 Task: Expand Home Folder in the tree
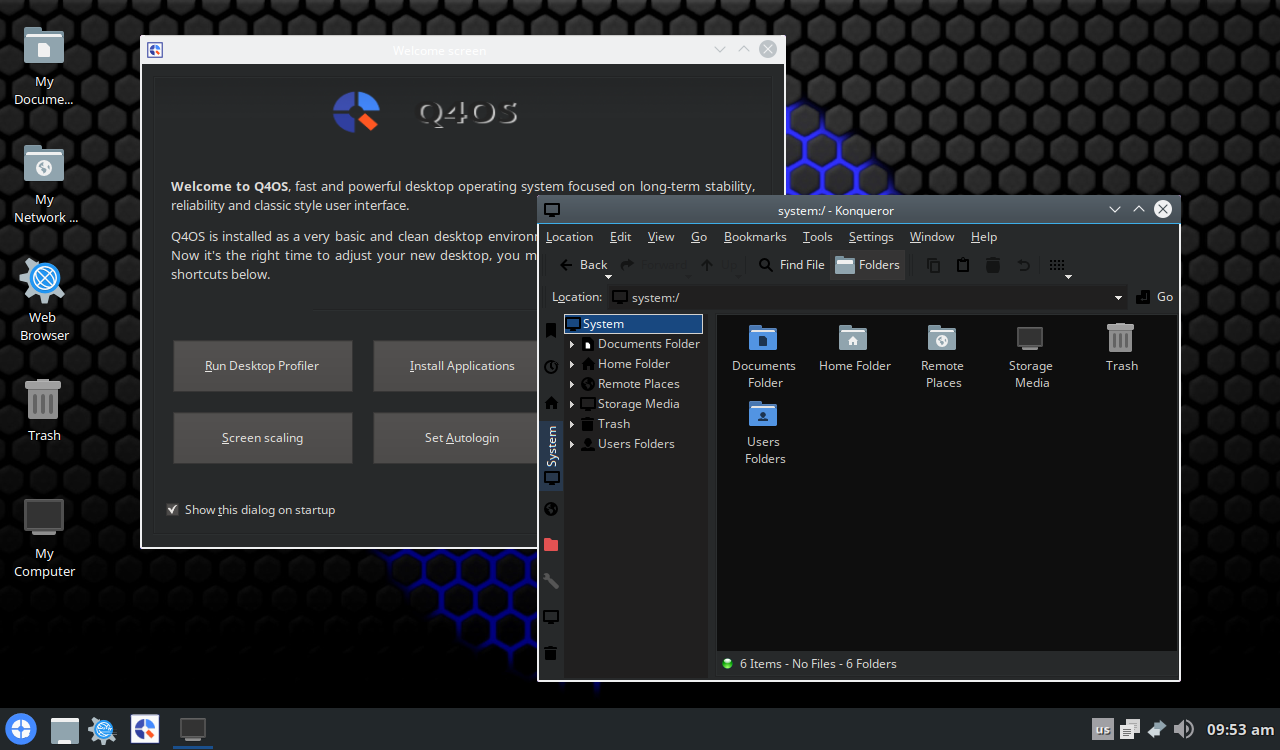tap(572, 364)
